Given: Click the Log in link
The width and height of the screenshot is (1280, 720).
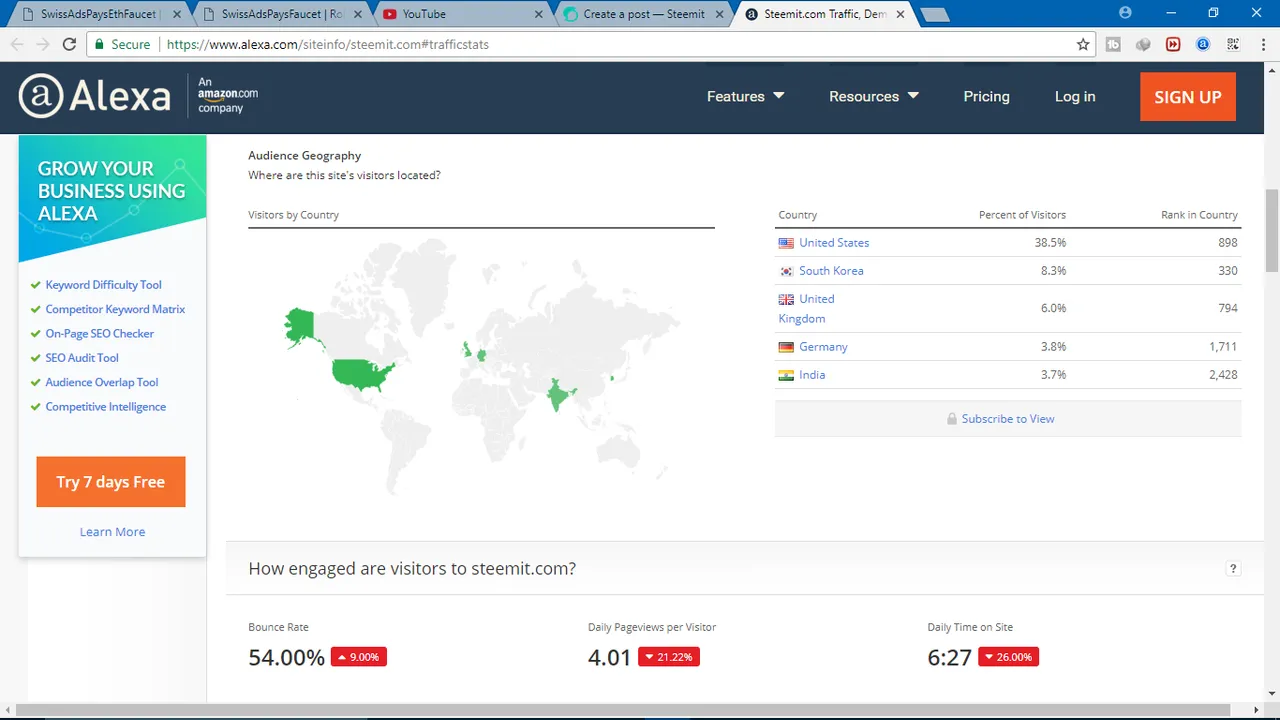Looking at the screenshot, I should tap(1075, 97).
